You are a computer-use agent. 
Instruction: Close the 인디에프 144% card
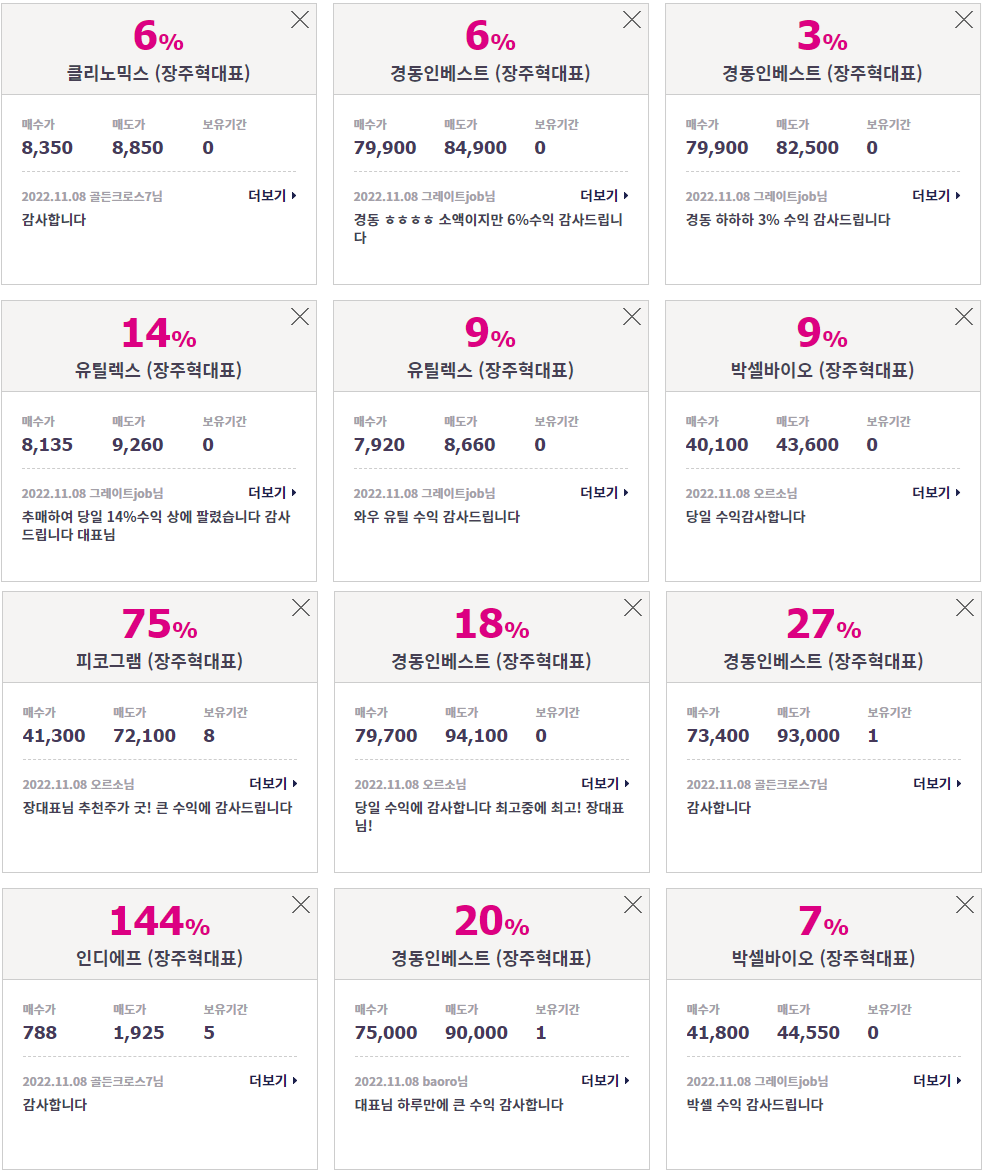(301, 905)
